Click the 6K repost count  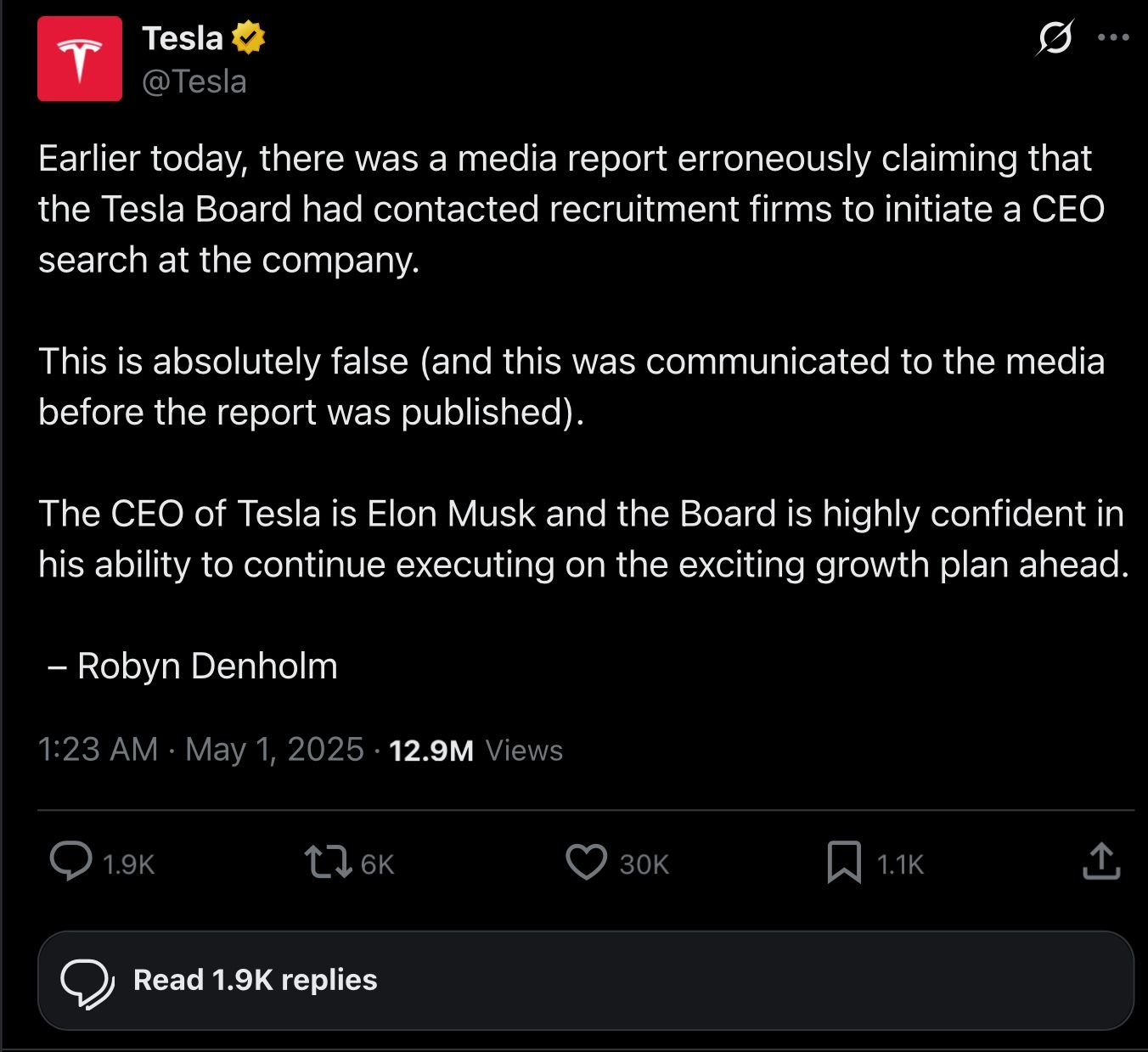(377, 864)
